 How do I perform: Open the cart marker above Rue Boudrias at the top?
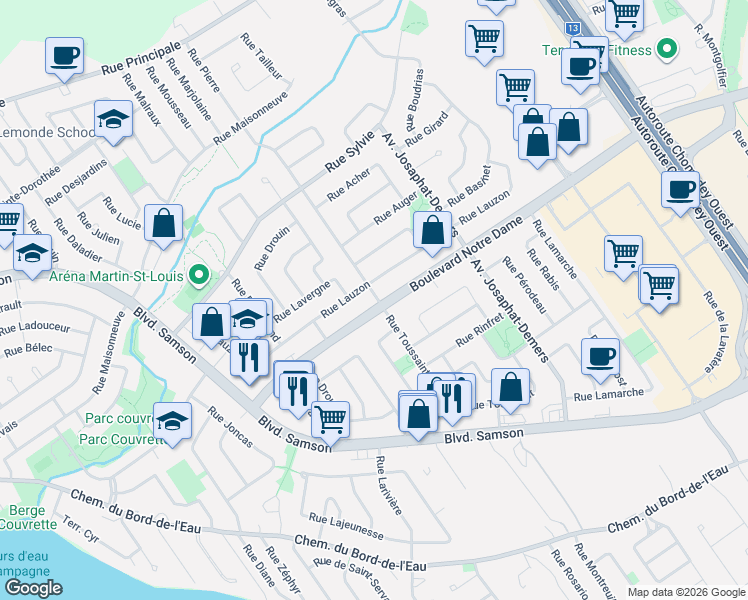tap(484, 39)
